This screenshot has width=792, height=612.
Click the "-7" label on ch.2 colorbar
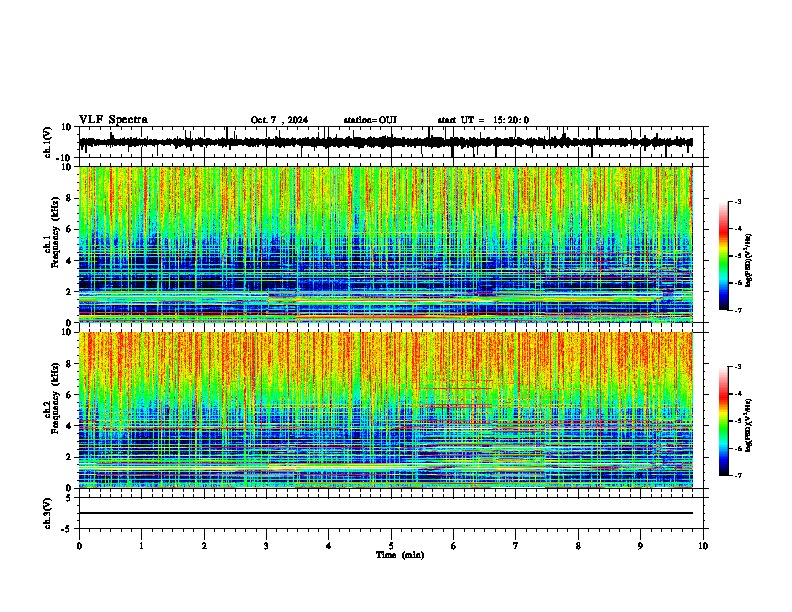pos(737,476)
